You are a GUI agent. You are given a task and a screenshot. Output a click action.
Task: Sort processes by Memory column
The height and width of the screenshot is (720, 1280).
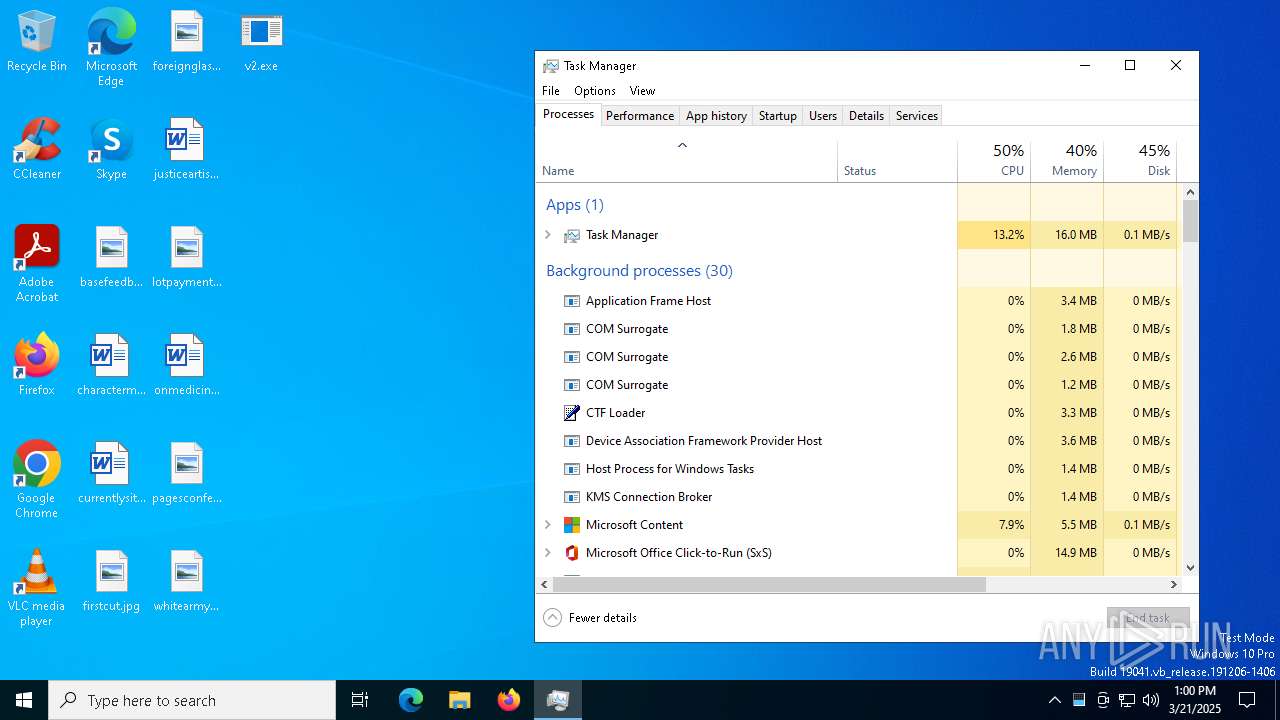1067,160
